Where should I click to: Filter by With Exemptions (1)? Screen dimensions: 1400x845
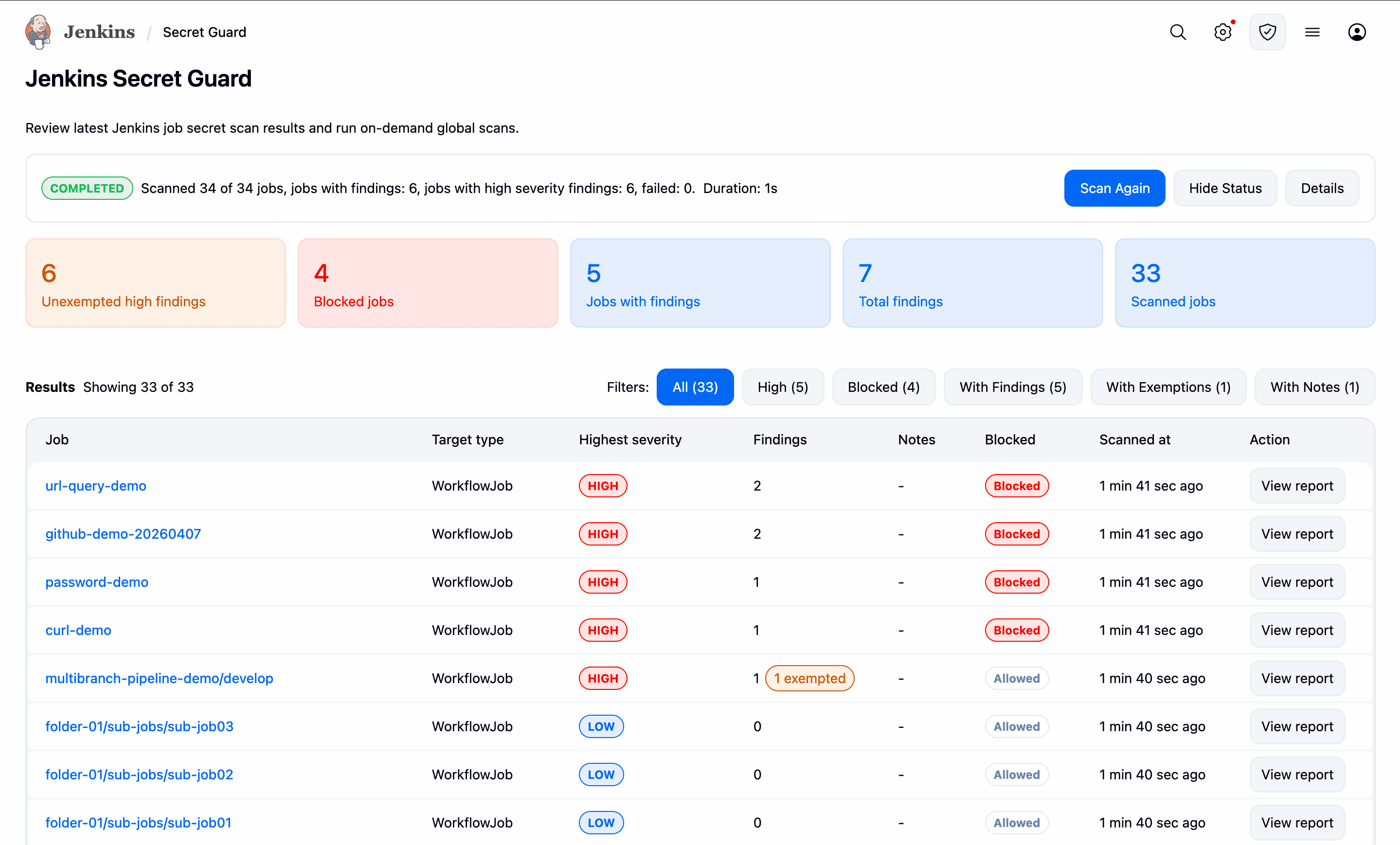[x=1167, y=387]
